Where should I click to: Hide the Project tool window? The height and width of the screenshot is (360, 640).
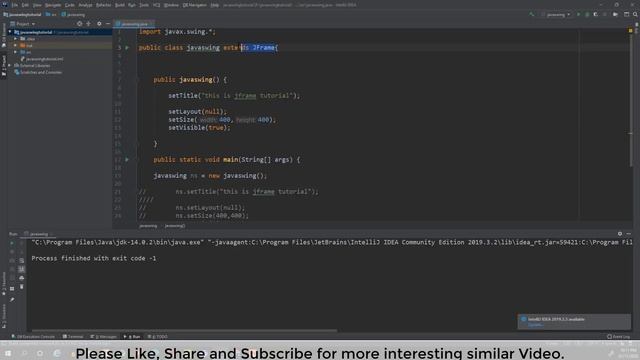click(x=108, y=24)
